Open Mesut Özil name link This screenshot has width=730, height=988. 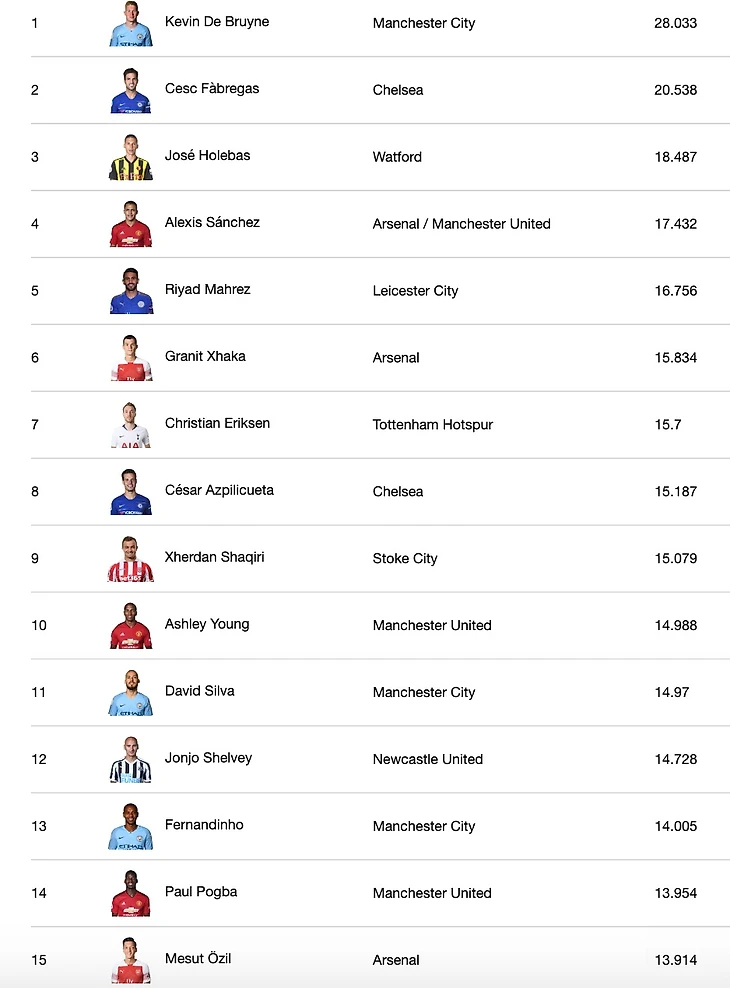198,958
